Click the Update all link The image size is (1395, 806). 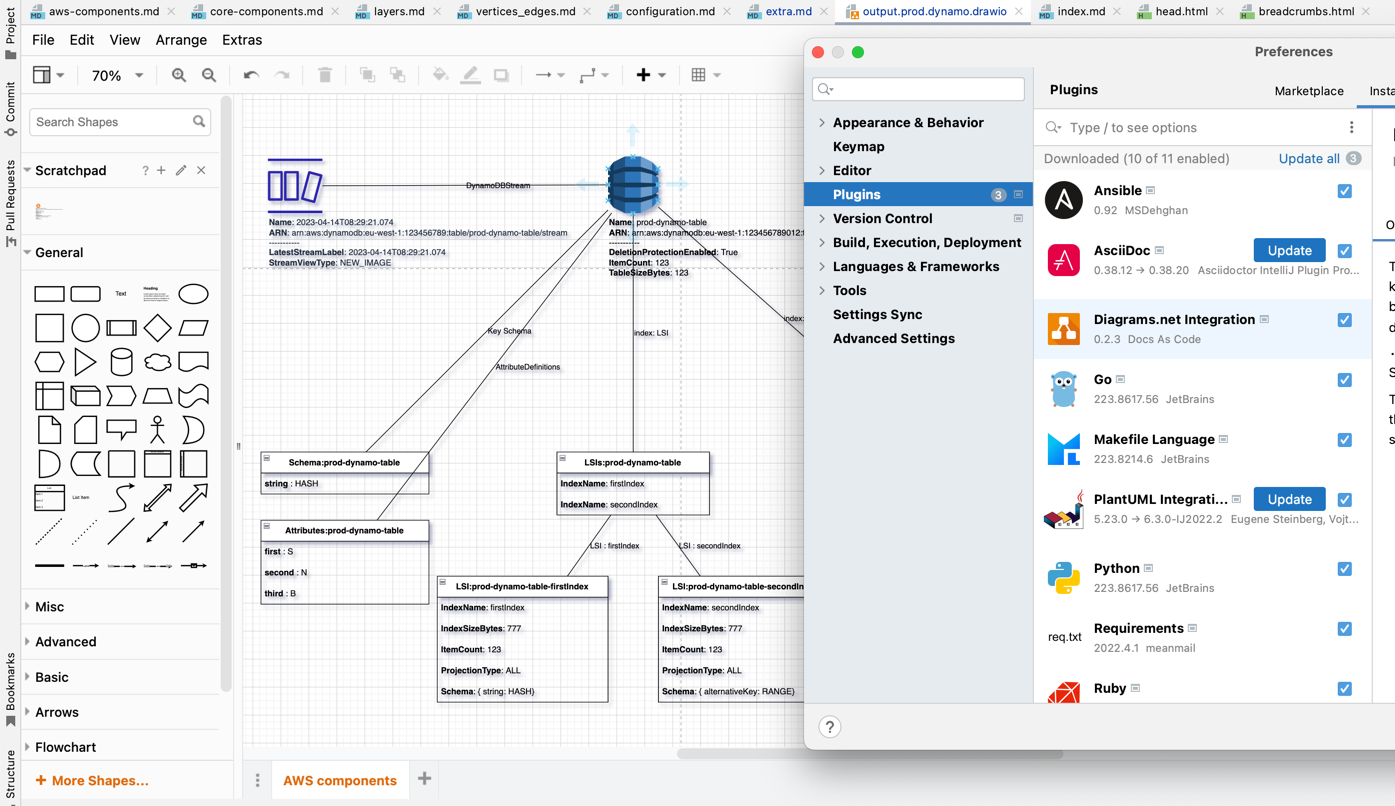tap(1308, 159)
